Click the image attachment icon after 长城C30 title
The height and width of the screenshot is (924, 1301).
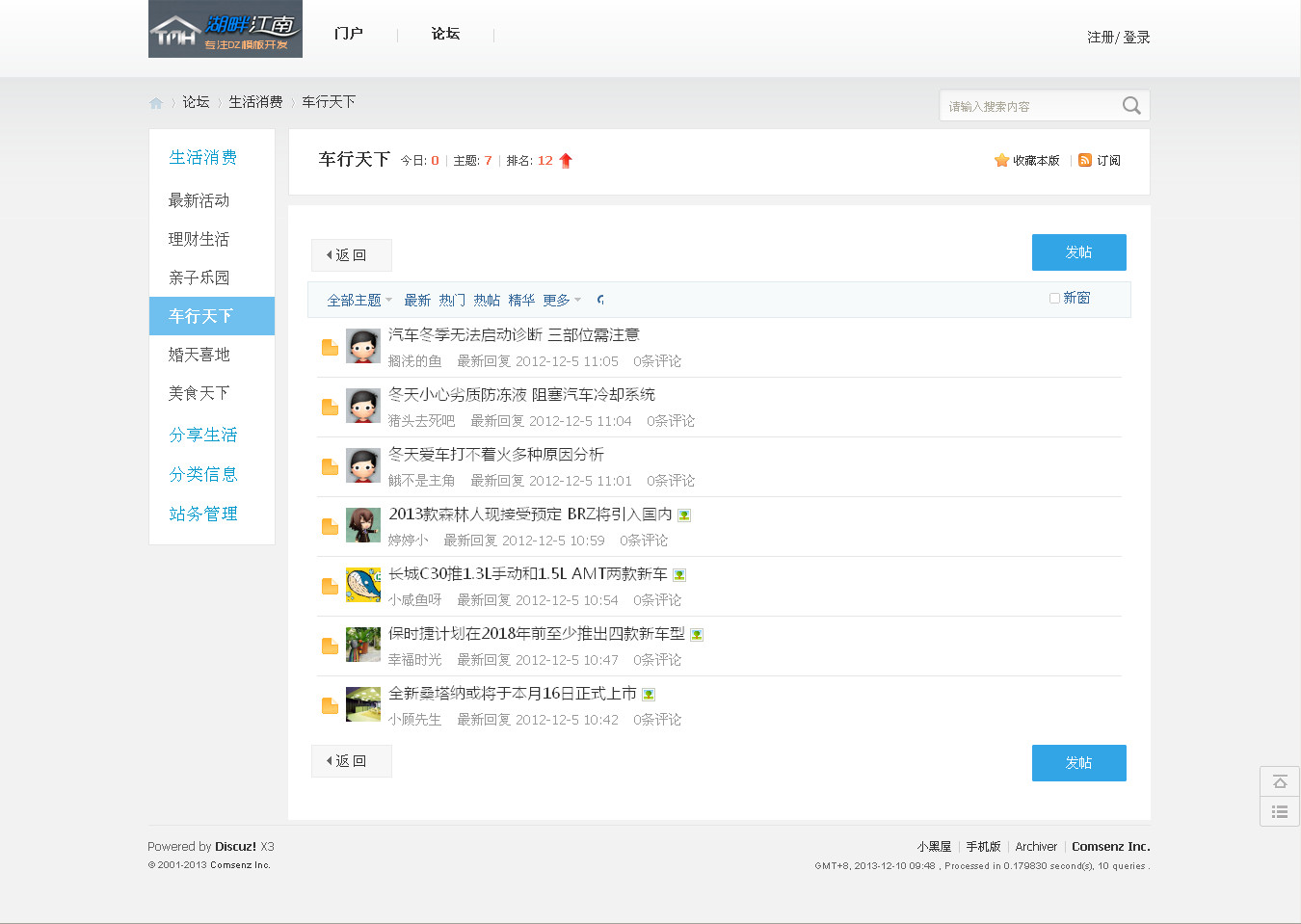point(679,575)
